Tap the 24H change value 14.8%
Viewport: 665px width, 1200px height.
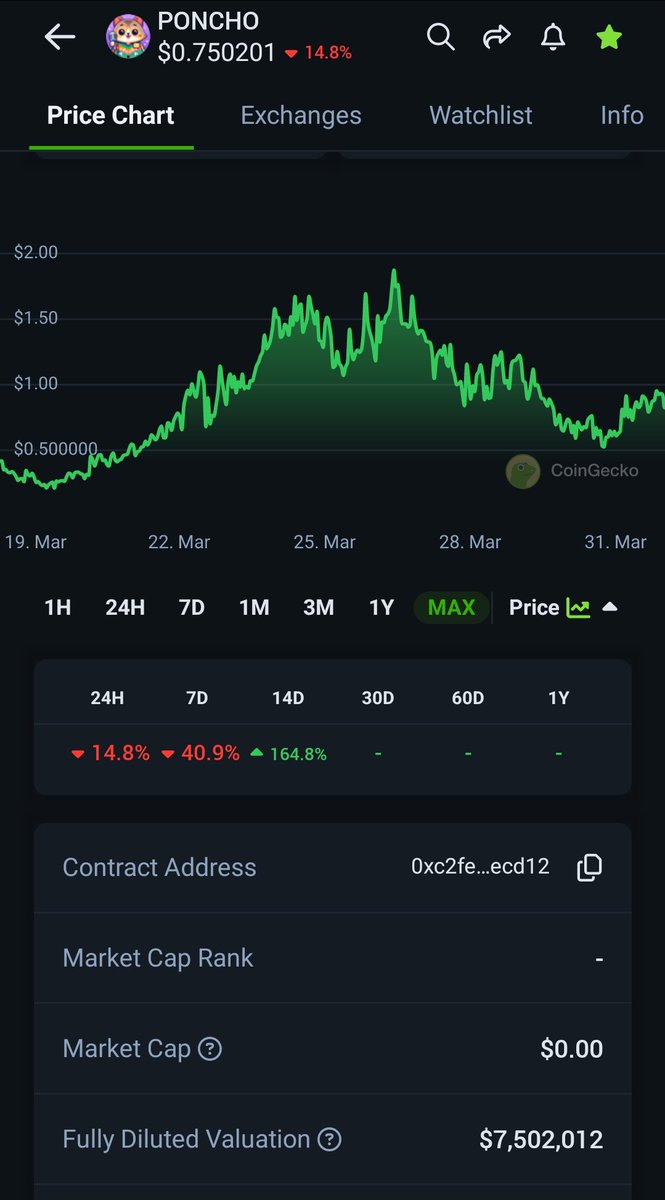coord(110,753)
